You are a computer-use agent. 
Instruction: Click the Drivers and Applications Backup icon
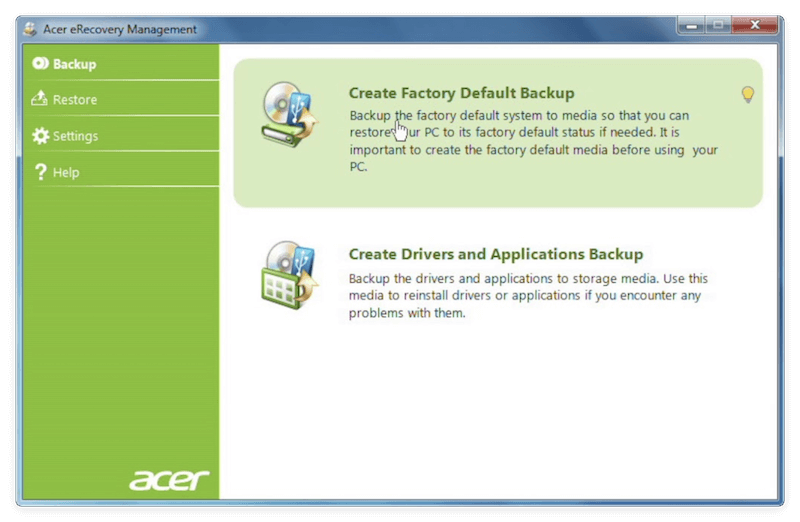[289, 275]
